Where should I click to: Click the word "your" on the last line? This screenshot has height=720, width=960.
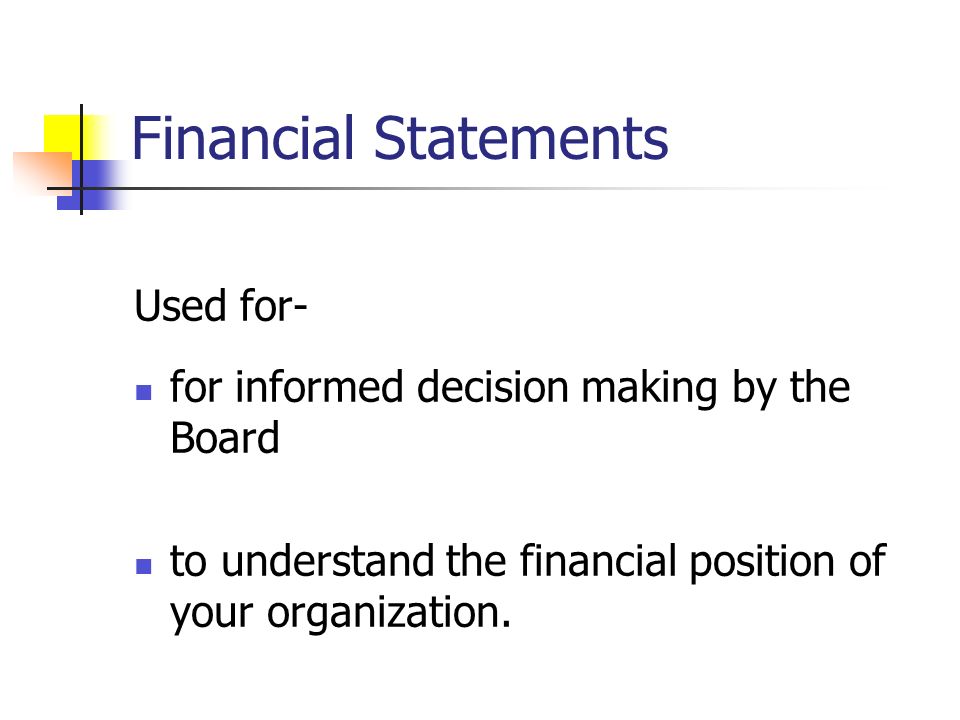[x=212, y=615]
